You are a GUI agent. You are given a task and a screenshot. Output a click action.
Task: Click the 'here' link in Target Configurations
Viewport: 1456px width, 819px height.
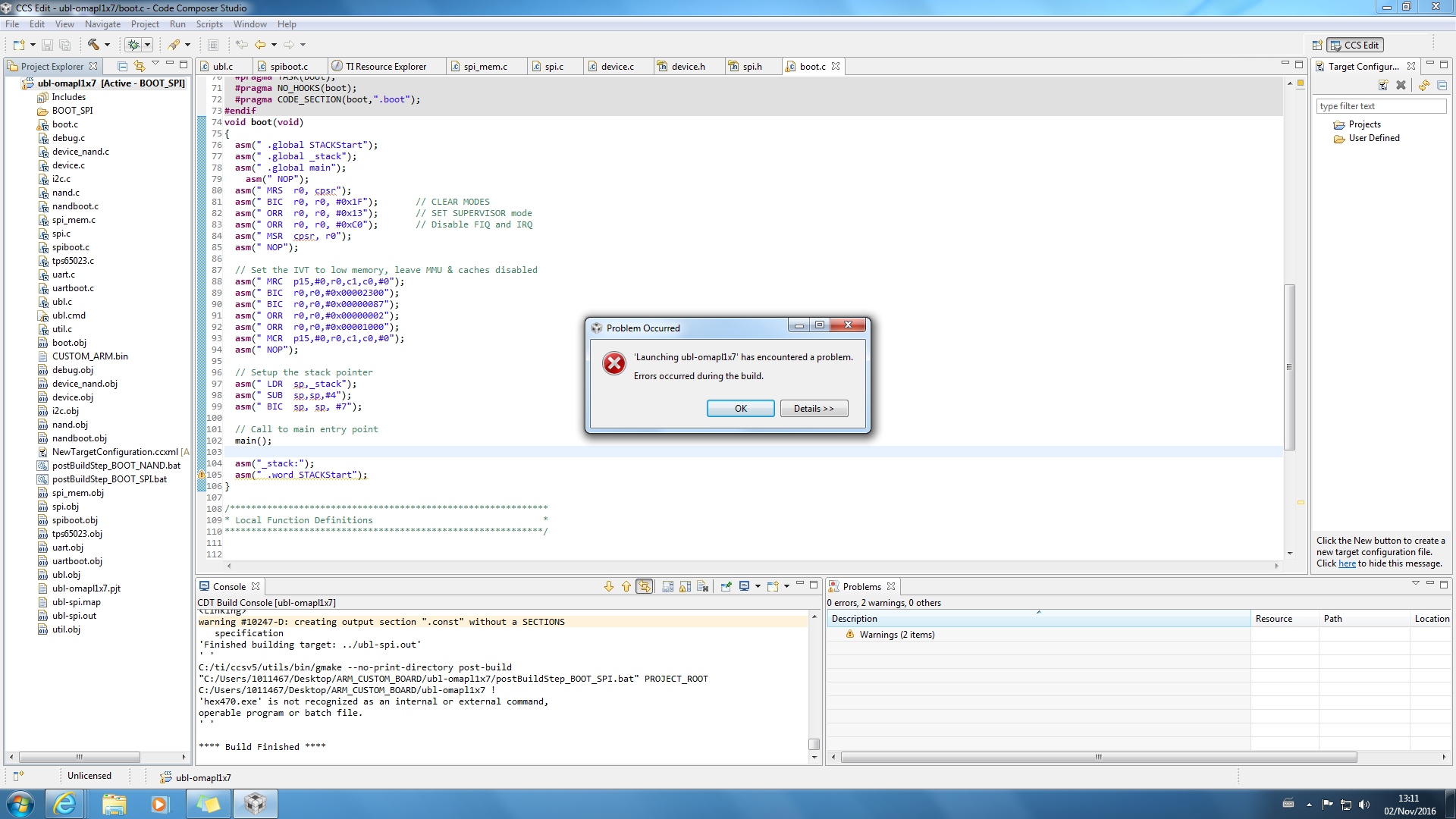pos(1347,563)
